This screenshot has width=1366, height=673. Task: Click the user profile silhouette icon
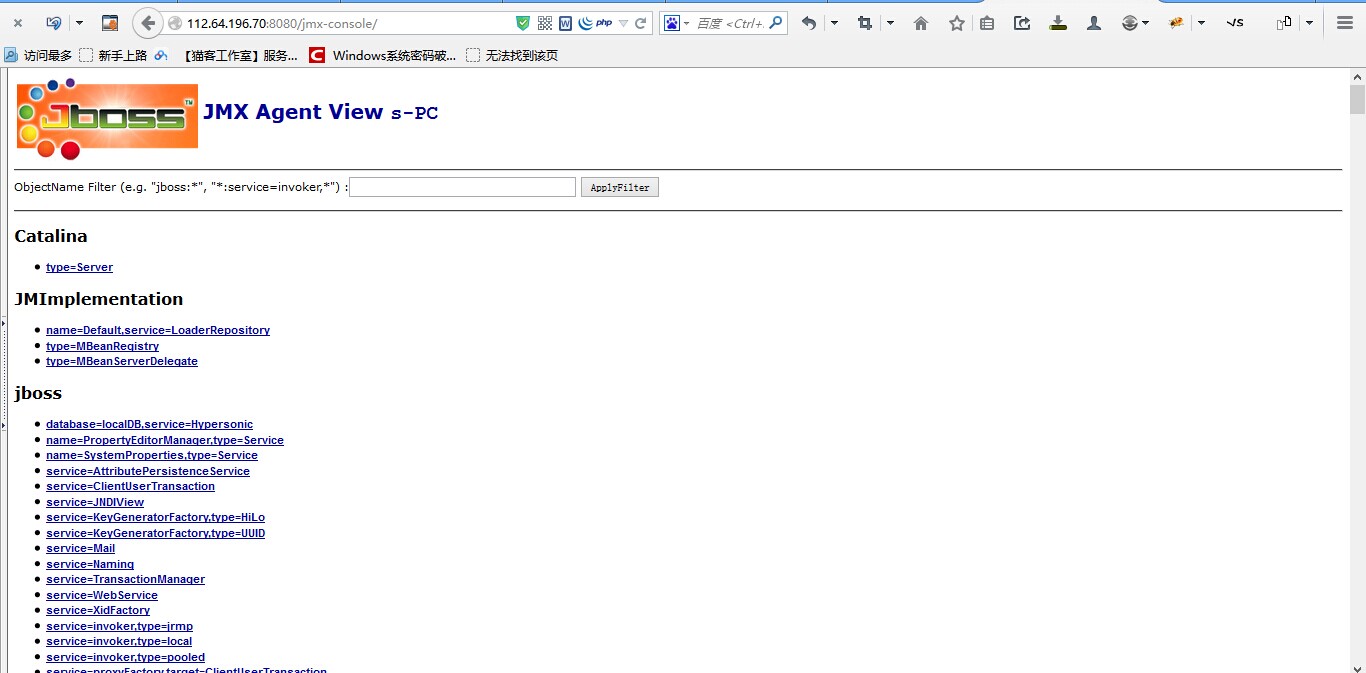pyautogui.click(x=1094, y=23)
